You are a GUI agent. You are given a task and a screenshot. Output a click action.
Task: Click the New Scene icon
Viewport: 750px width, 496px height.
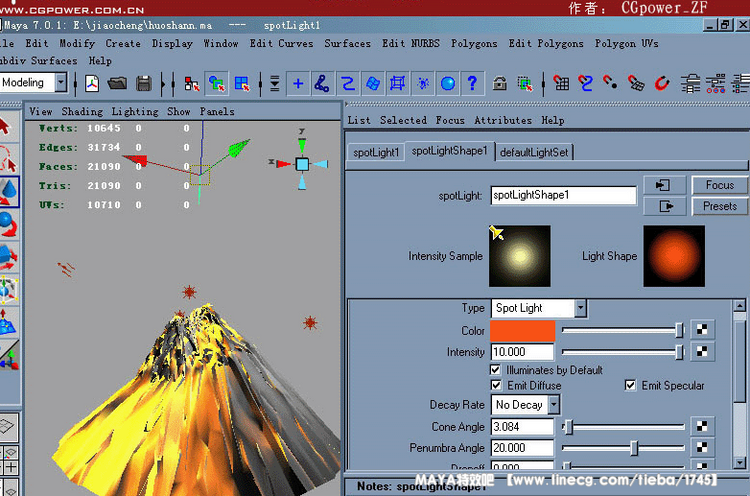click(x=92, y=84)
